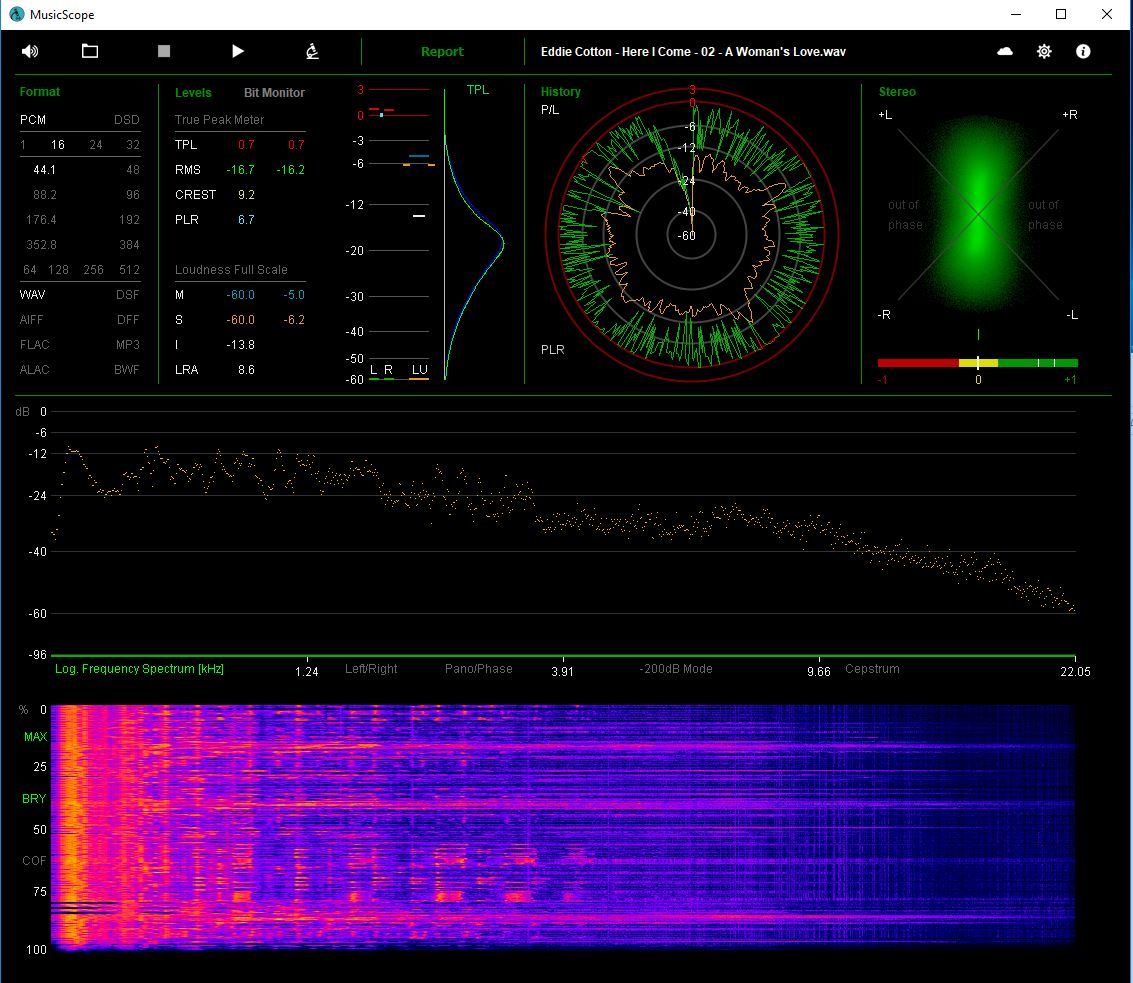The image size is (1133, 983).
Task: Toggle Left/Right spectrum mode
Action: (x=371, y=669)
